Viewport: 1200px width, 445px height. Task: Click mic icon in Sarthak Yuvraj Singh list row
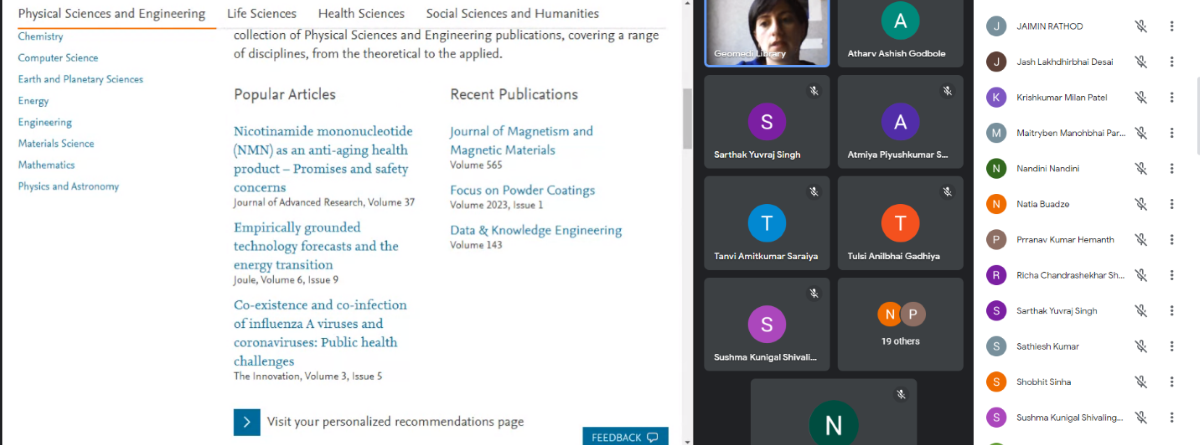pos(1141,311)
